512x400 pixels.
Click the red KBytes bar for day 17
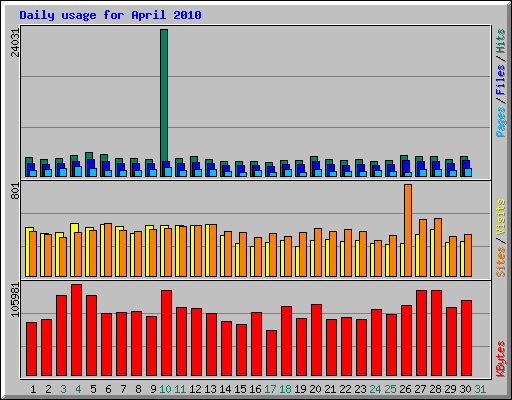(x=271, y=353)
